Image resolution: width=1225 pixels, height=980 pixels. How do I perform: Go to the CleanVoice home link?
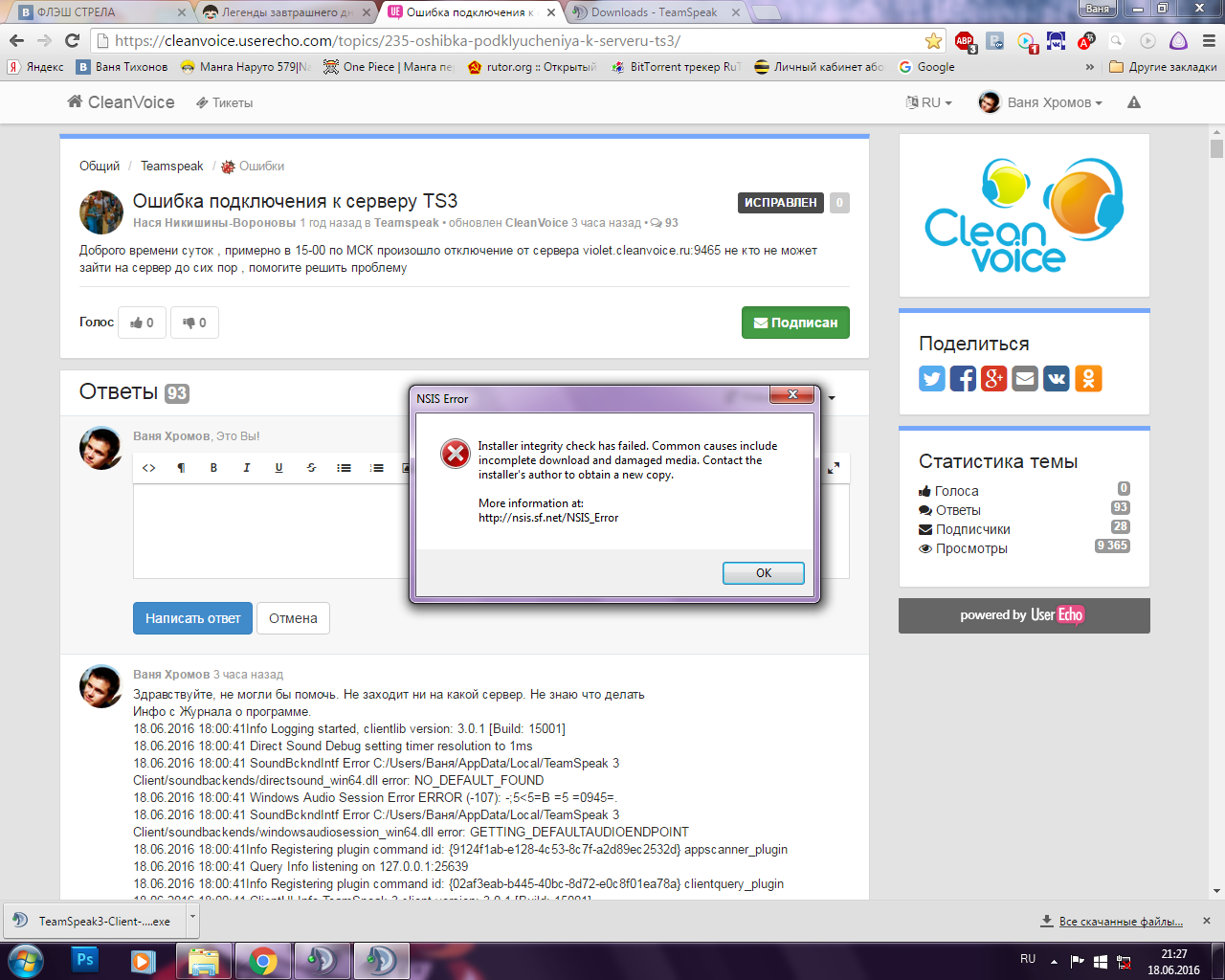(121, 102)
